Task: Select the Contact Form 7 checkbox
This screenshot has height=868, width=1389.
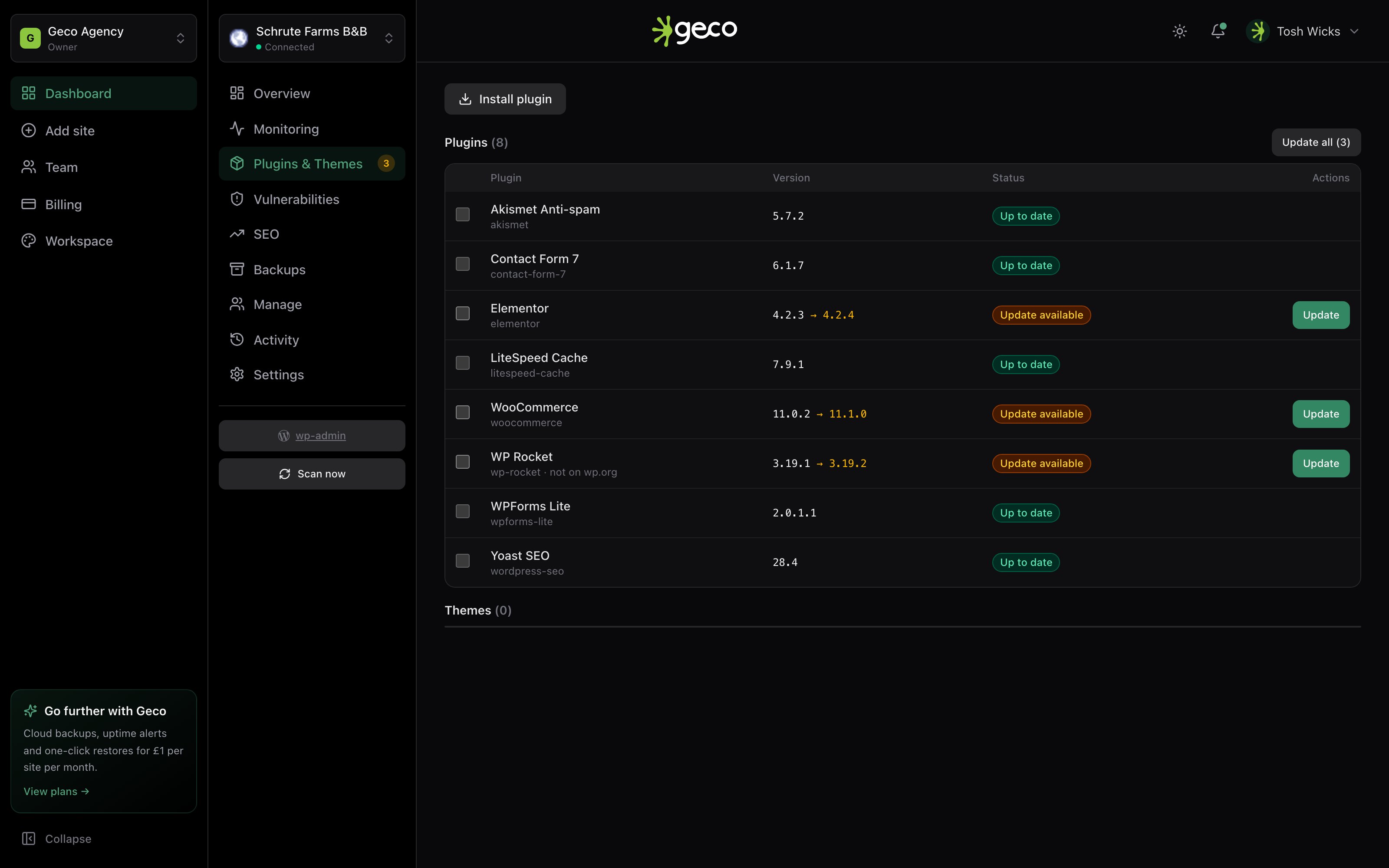Action: (463, 264)
